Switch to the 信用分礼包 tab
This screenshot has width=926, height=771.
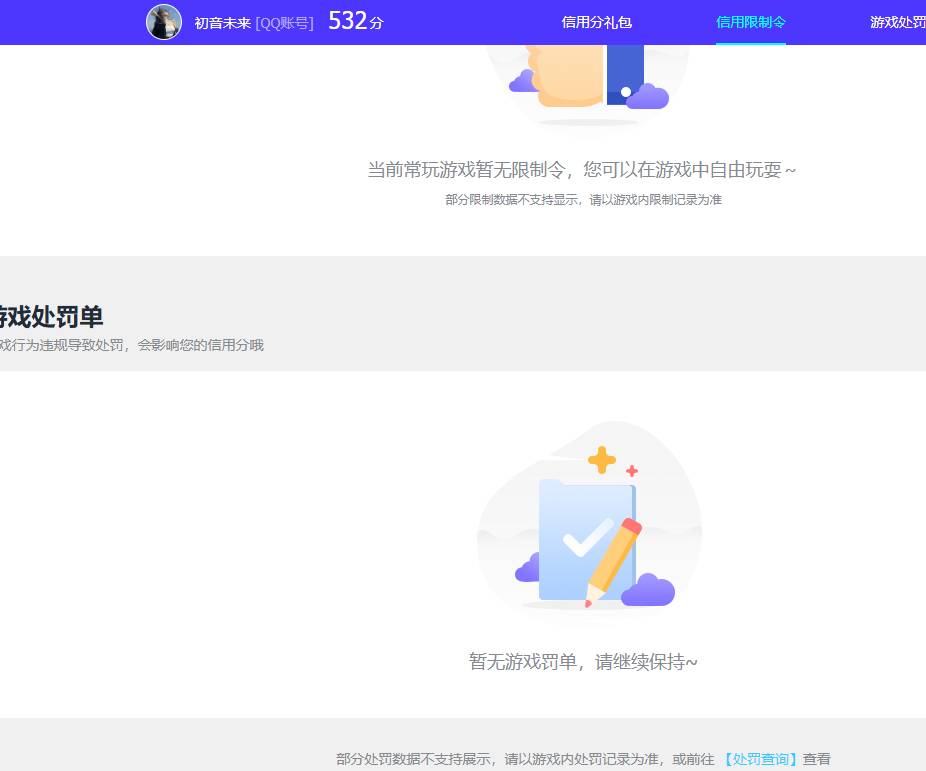click(597, 22)
